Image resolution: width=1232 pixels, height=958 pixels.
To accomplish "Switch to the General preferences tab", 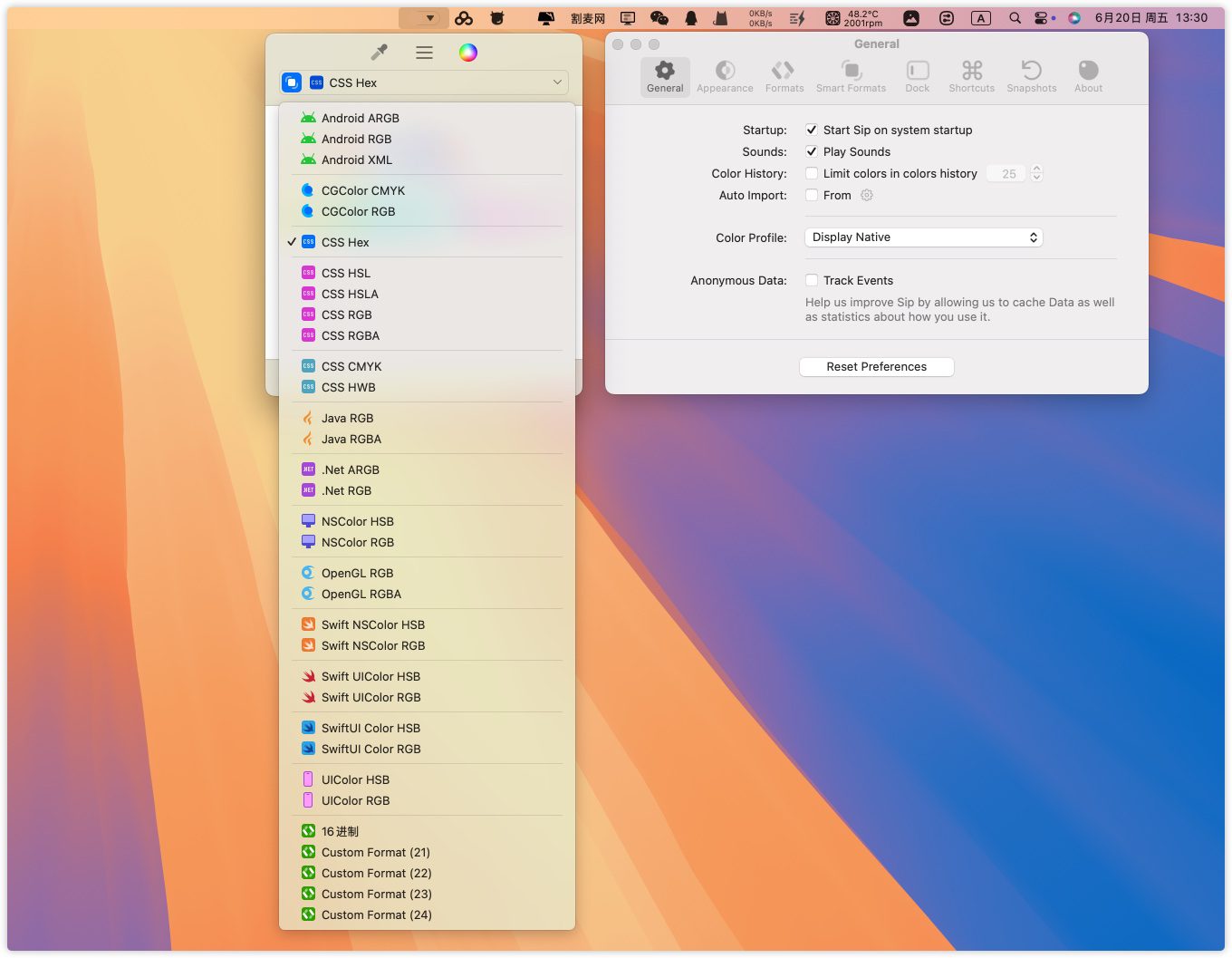I will pyautogui.click(x=665, y=76).
